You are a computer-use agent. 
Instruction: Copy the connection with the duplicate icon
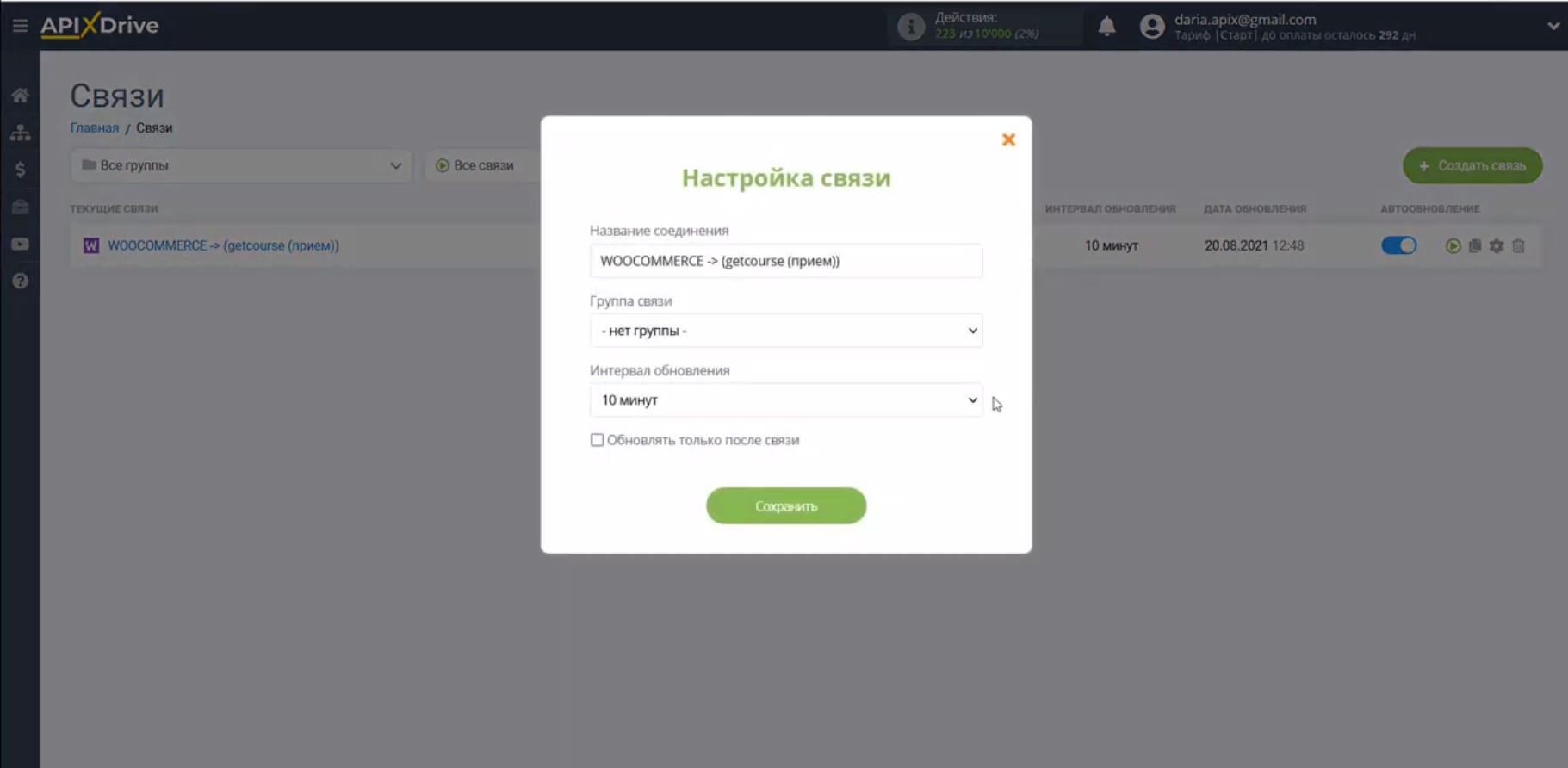click(x=1475, y=246)
